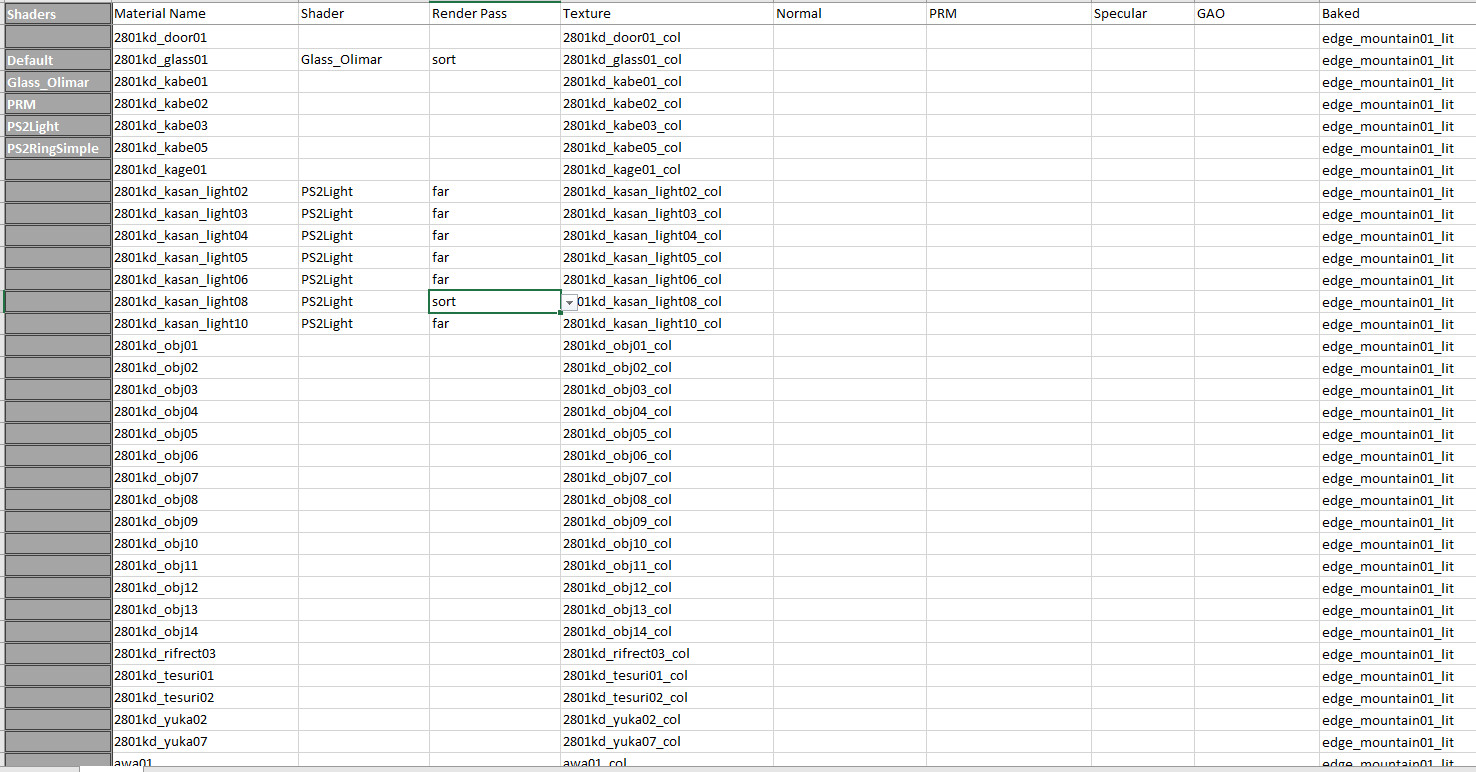Screen dimensions: 1476x772
Task: Click the Material Name column header
Action: coord(159,13)
